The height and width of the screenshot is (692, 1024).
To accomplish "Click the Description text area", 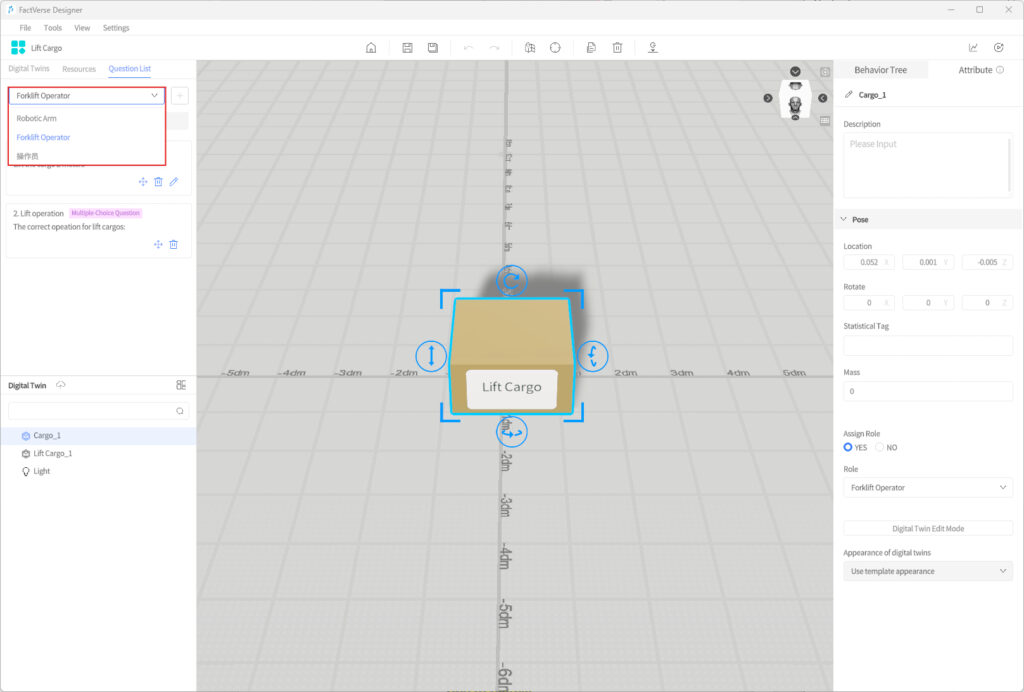I will (x=927, y=165).
